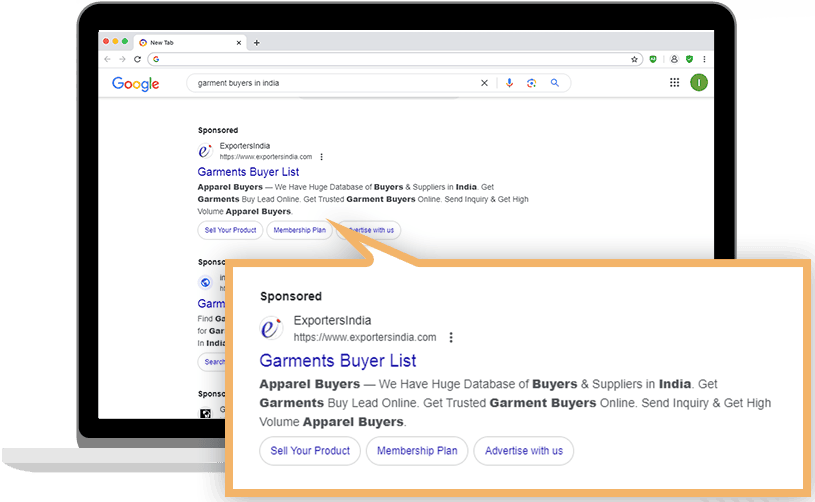
Task: Reload the page with refresh icon
Action: pos(137,59)
